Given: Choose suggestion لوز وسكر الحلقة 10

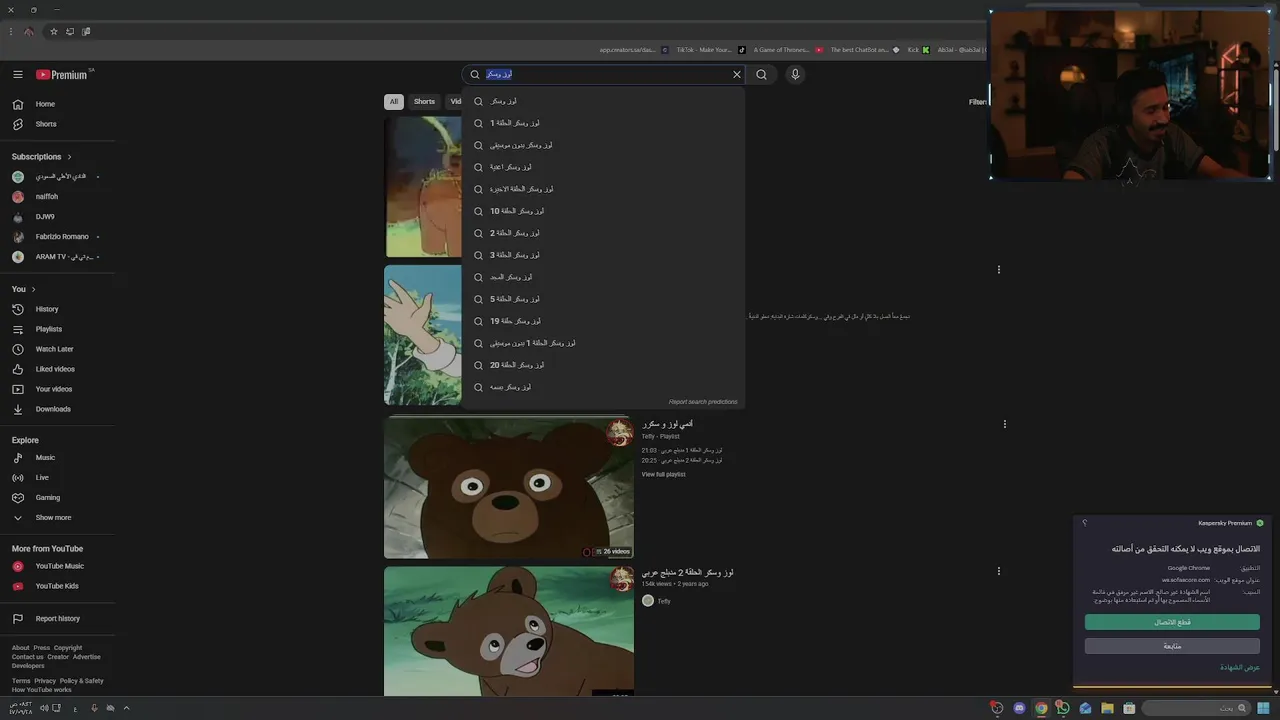Looking at the screenshot, I should (x=603, y=211).
